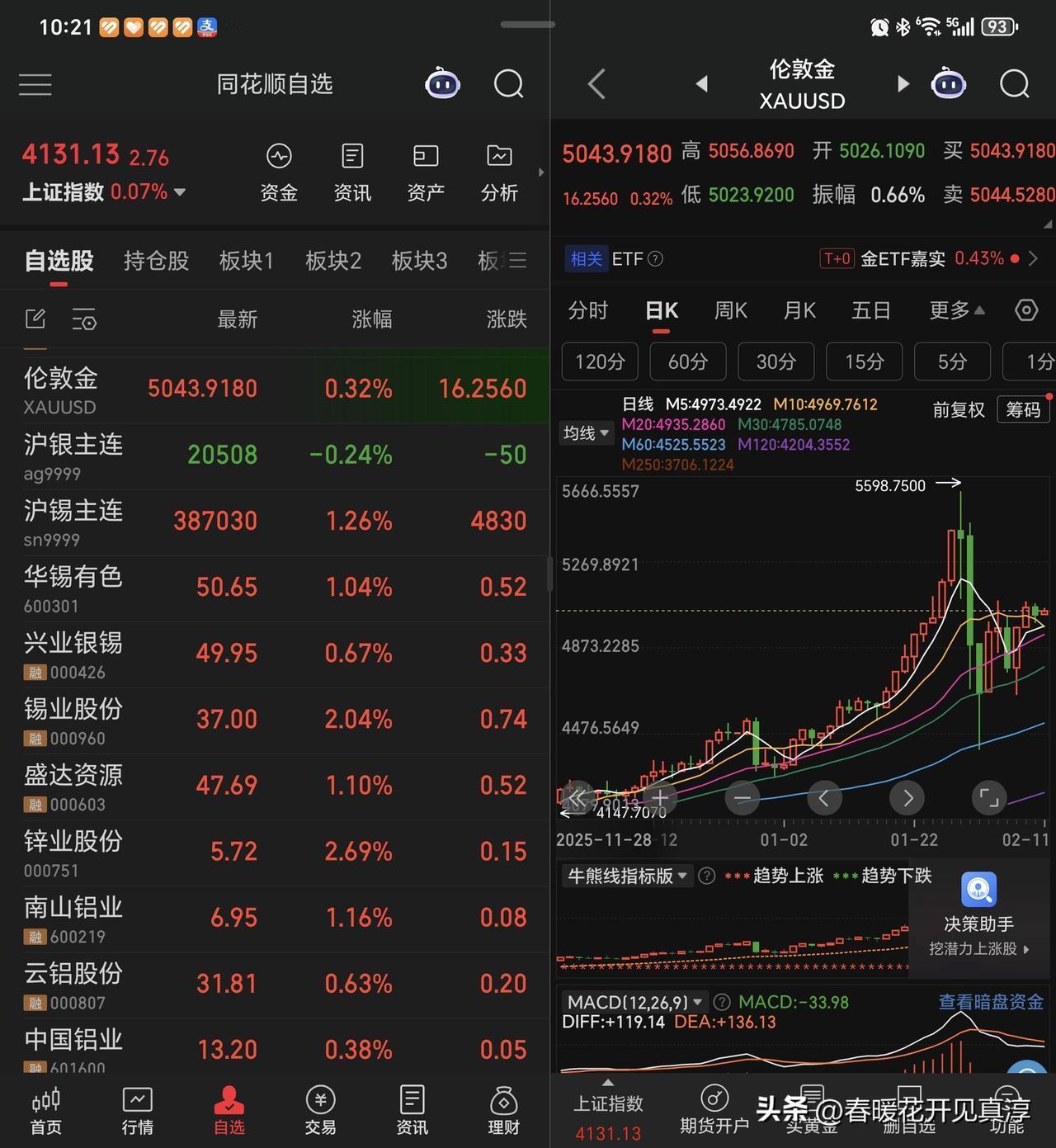Move chart right with circular right arrow
Viewport: 1056px width, 1148px height.
coord(907,798)
